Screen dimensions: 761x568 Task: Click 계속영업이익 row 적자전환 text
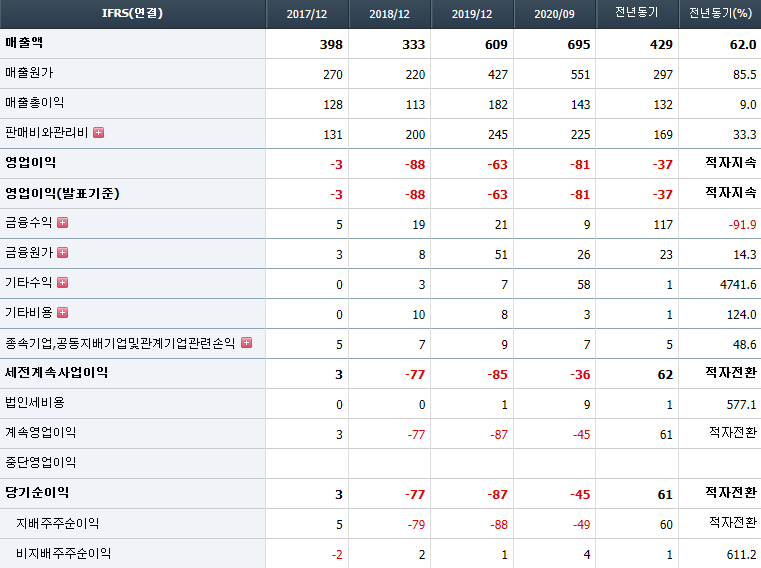point(733,432)
